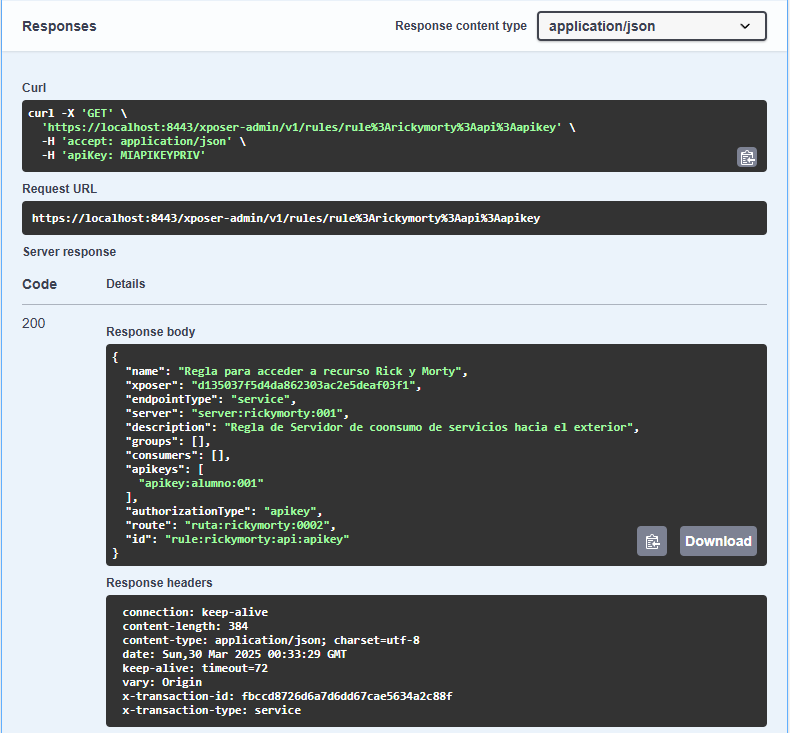Open the Response content type dropdown
Screen dimensions: 790x733
click(x=651, y=26)
